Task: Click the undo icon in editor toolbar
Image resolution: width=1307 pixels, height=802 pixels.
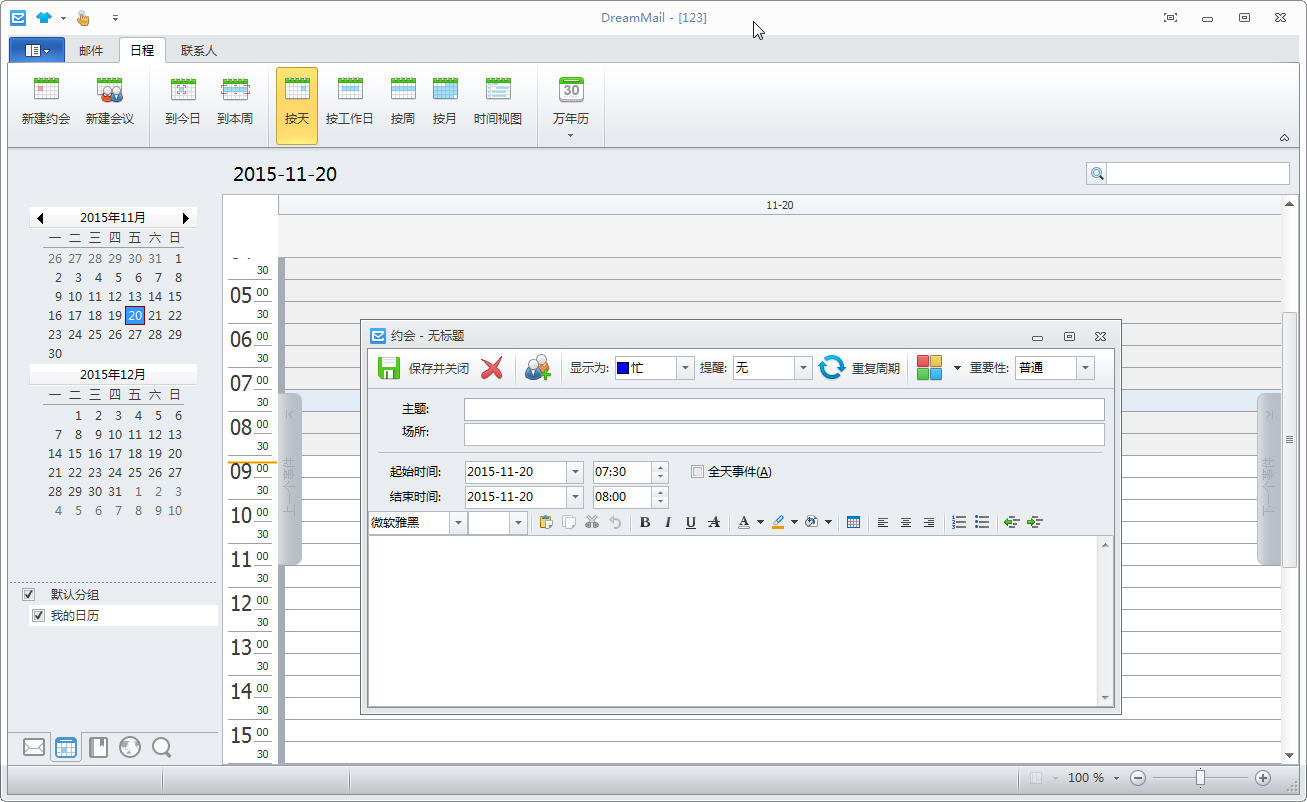Action: pos(615,522)
